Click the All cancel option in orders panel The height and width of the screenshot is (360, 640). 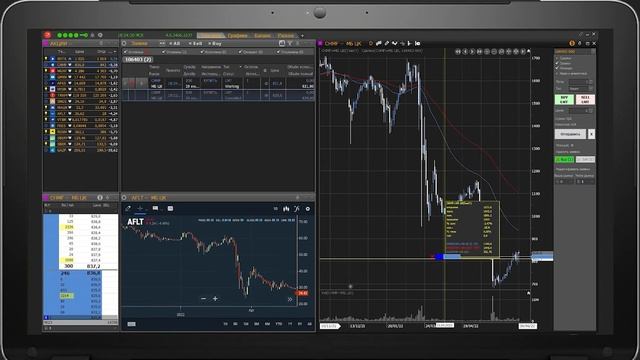(175, 43)
